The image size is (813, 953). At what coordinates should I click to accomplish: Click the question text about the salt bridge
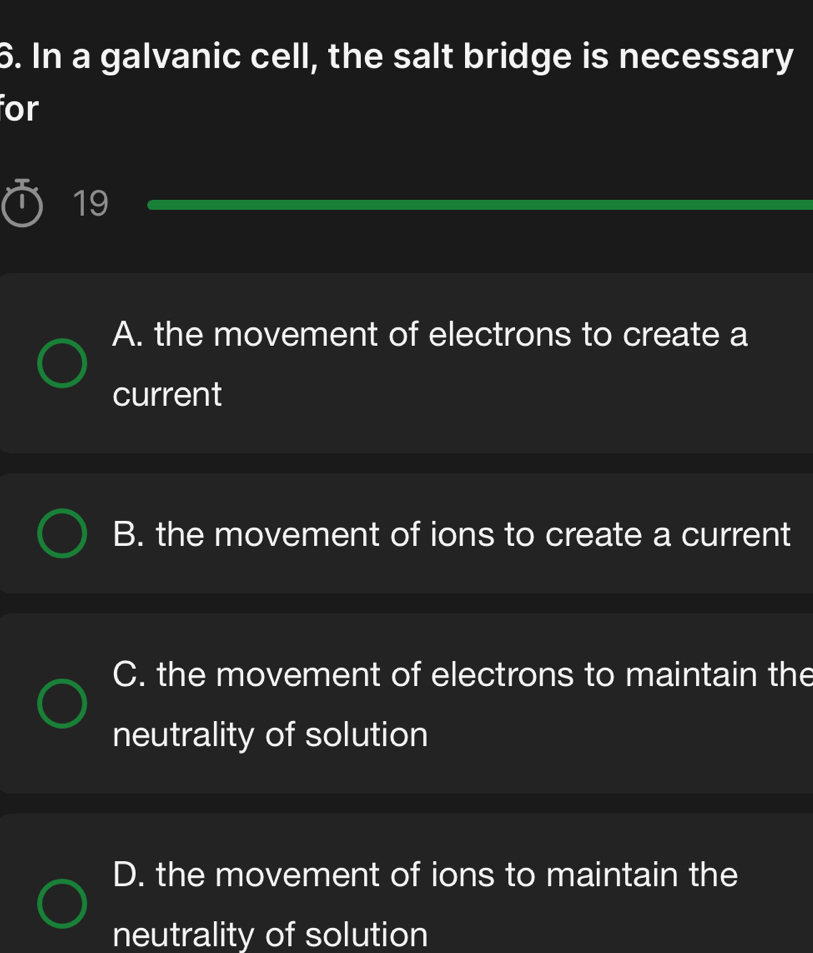[x=400, y=80]
